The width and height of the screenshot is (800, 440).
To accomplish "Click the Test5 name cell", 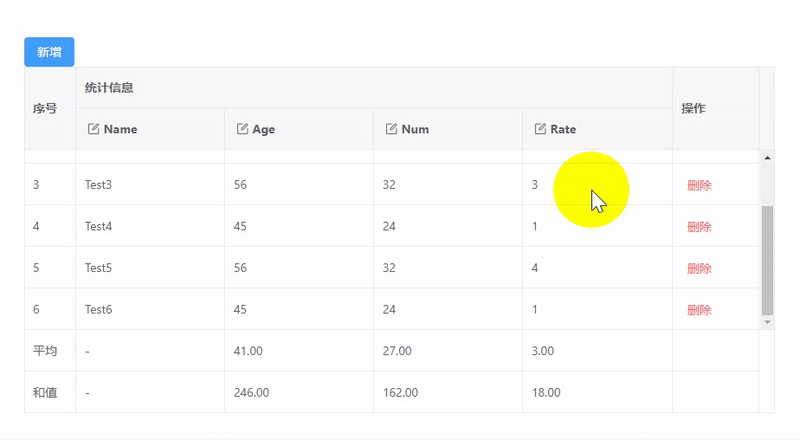I will 99,268.
